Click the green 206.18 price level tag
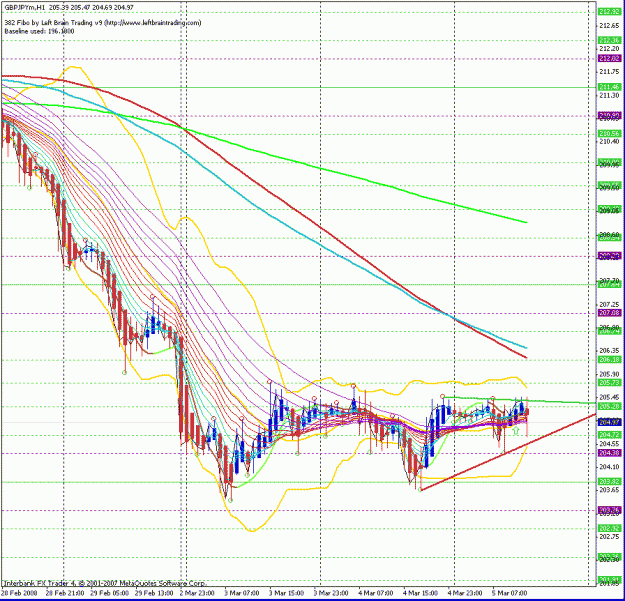 click(x=610, y=360)
